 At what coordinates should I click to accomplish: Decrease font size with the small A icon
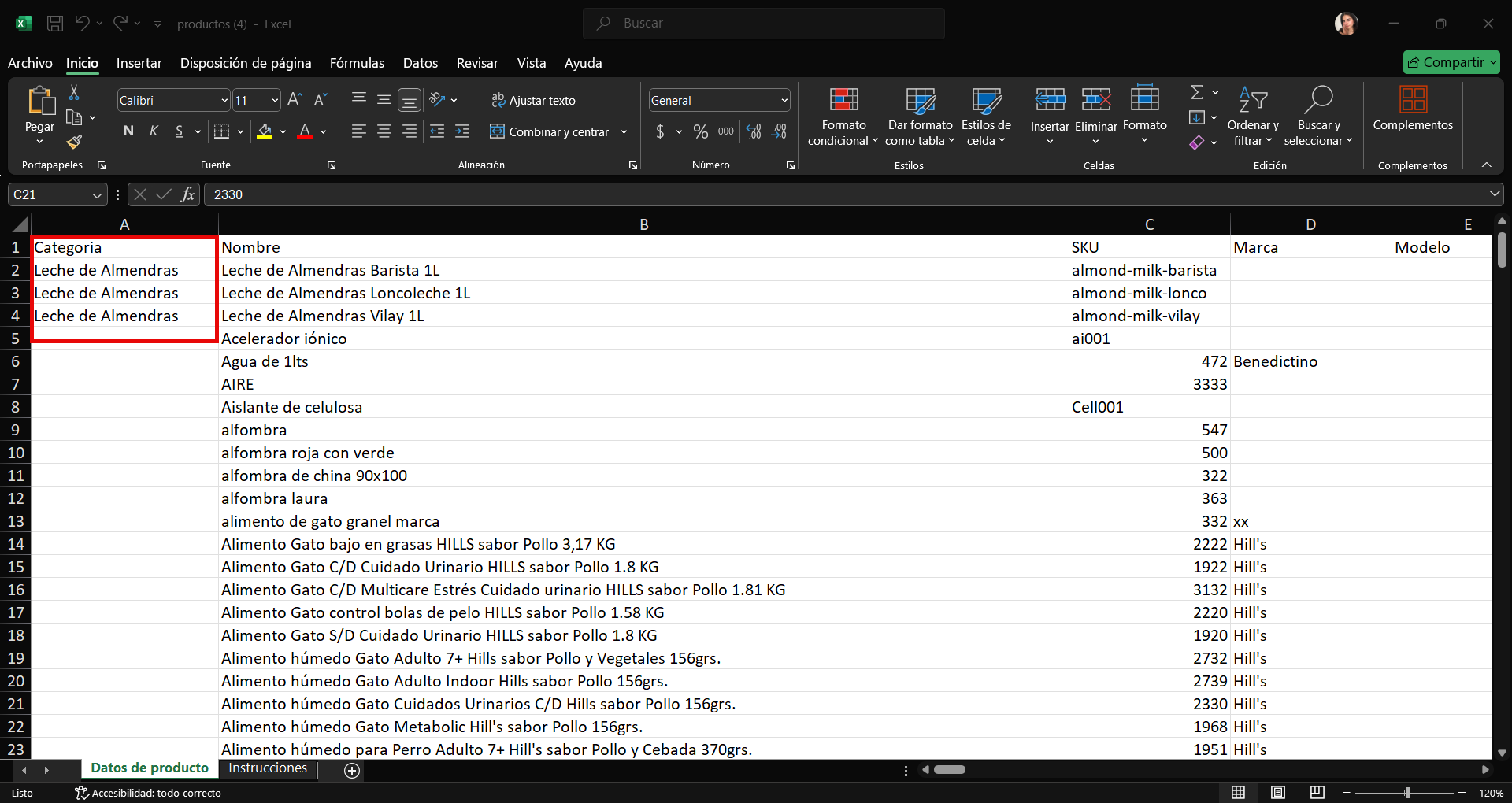coord(320,100)
